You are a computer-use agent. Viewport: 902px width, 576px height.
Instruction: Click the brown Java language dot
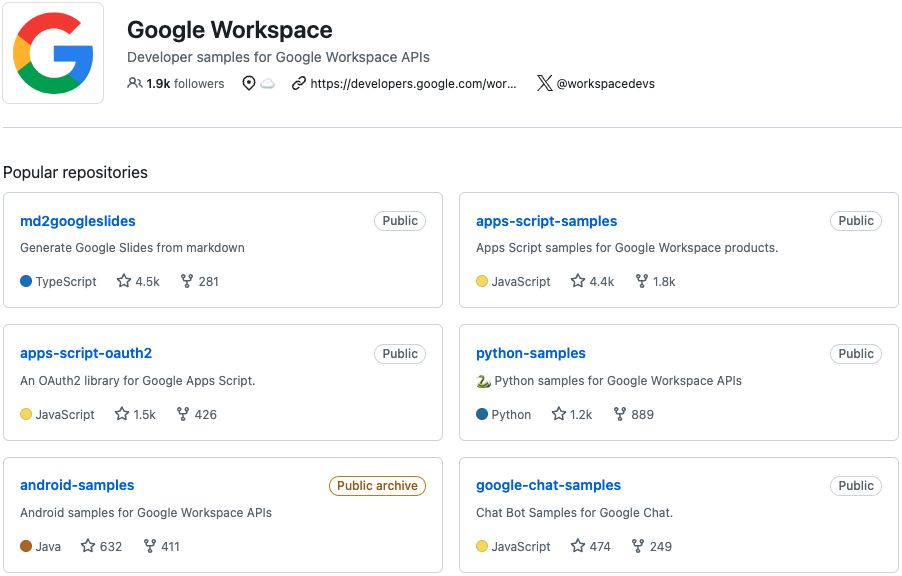click(x=26, y=546)
